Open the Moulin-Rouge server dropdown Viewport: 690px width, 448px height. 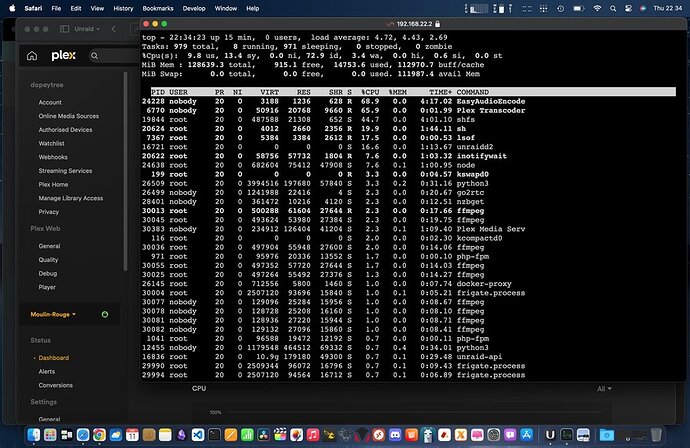click(x=53, y=314)
